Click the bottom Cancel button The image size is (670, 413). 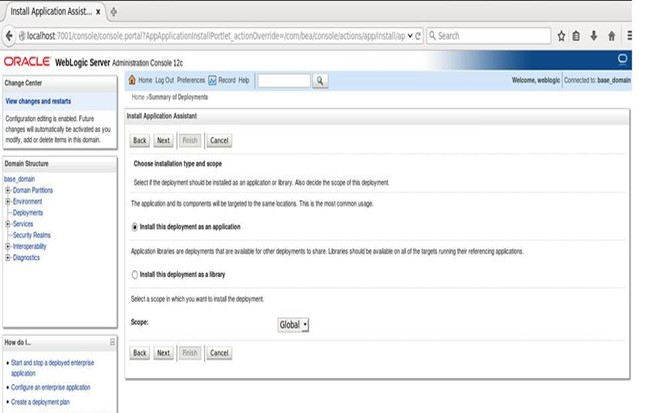(x=219, y=353)
